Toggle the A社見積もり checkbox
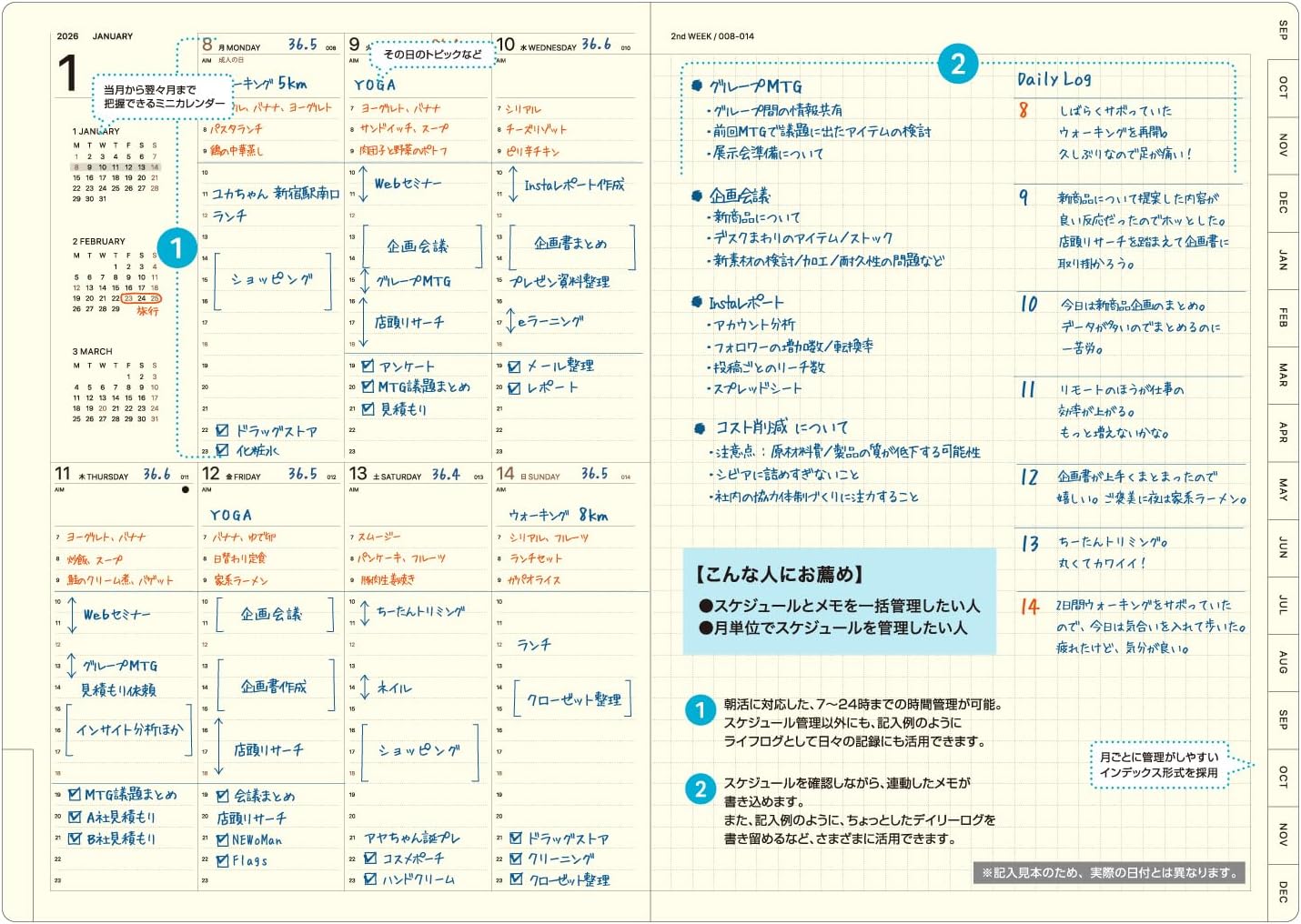 click(x=75, y=817)
